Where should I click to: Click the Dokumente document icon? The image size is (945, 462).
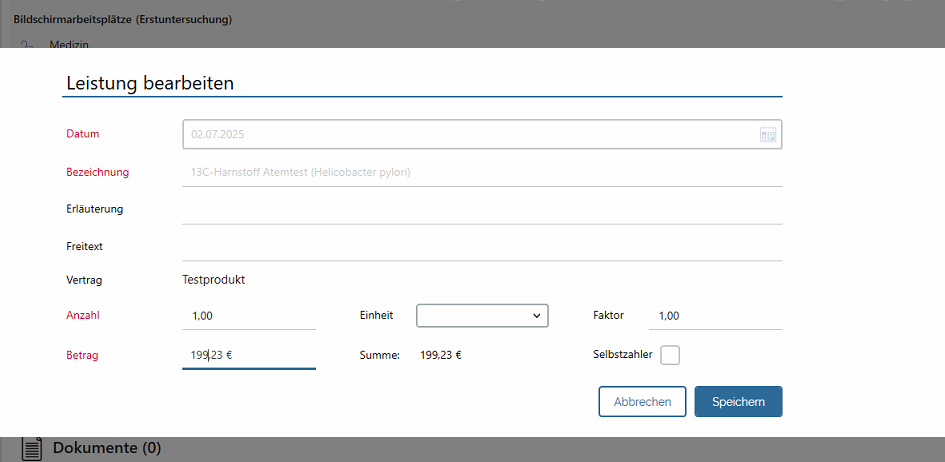[32, 448]
